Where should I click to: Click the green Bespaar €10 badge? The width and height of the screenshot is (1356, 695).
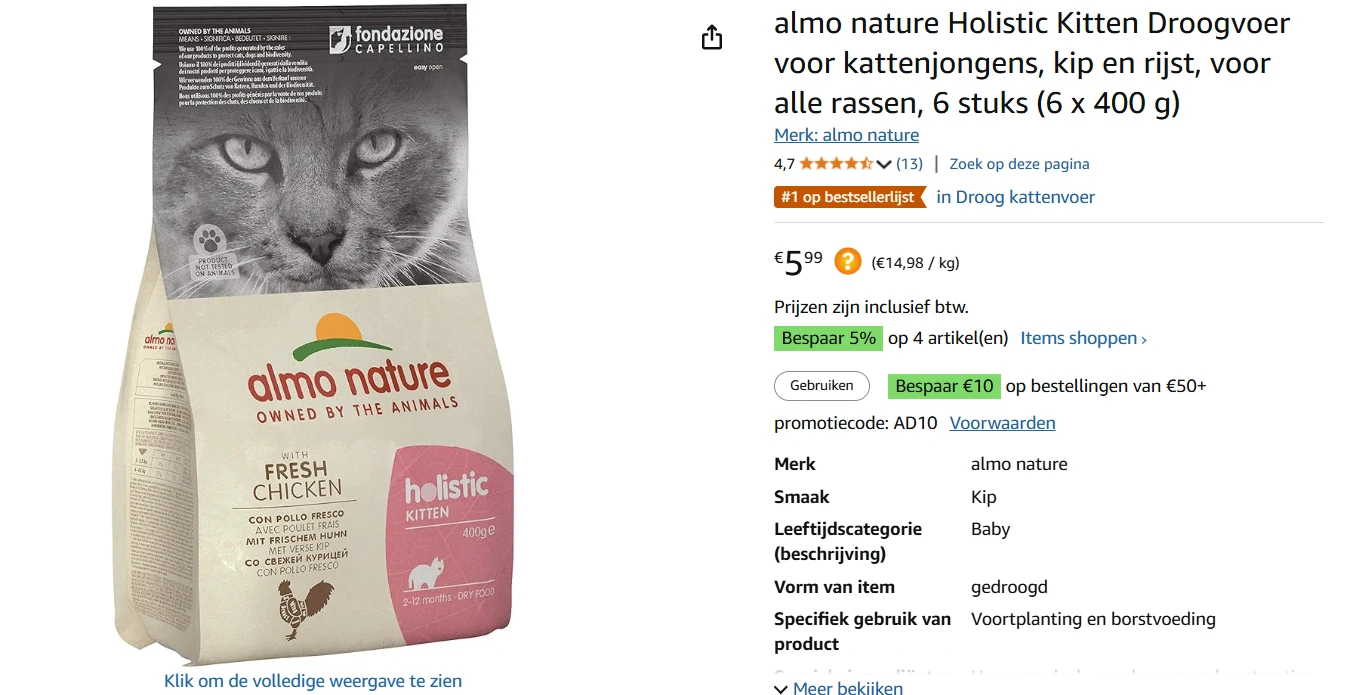943,385
